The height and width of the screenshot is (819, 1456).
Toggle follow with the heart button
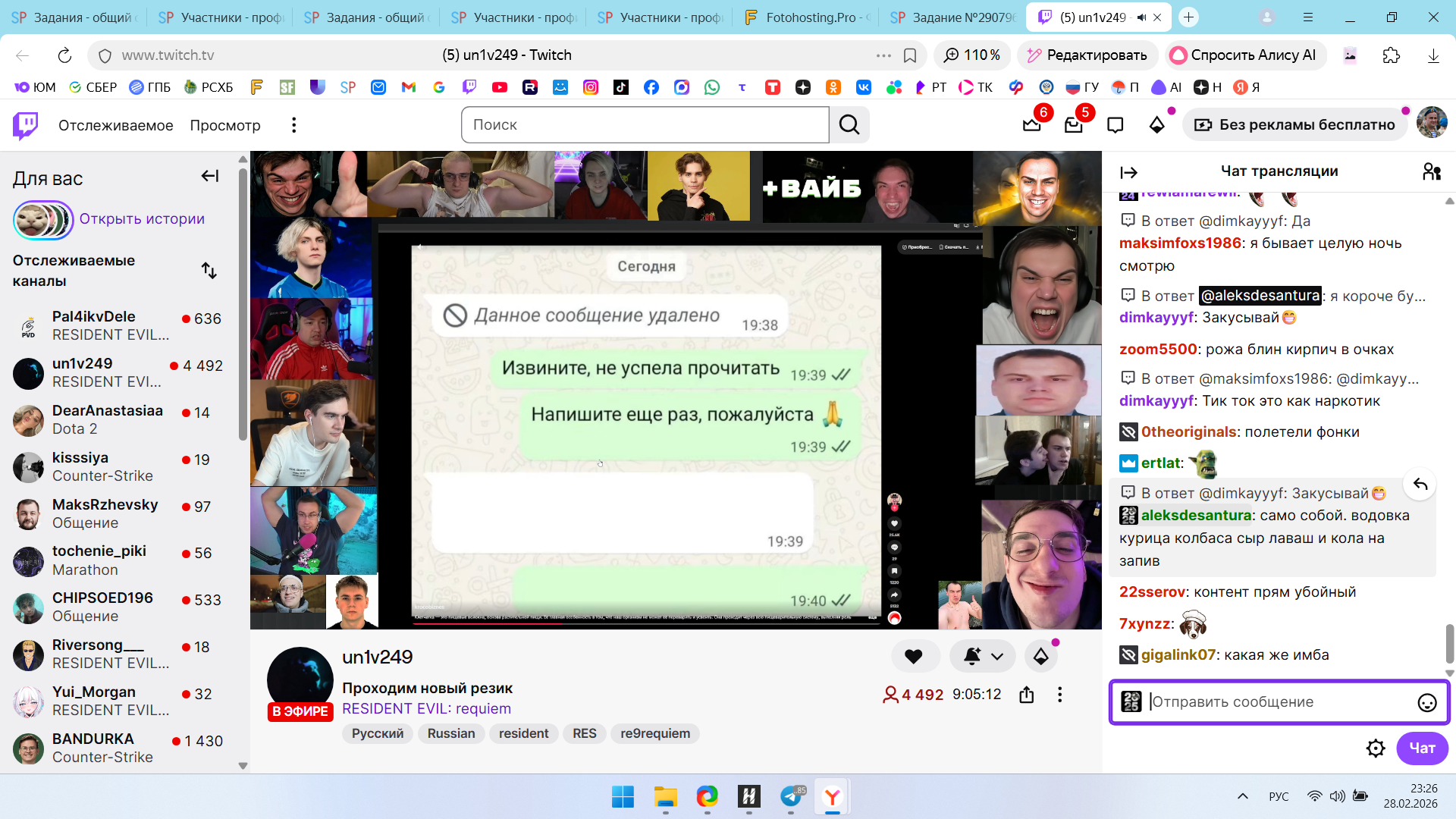(914, 657)
